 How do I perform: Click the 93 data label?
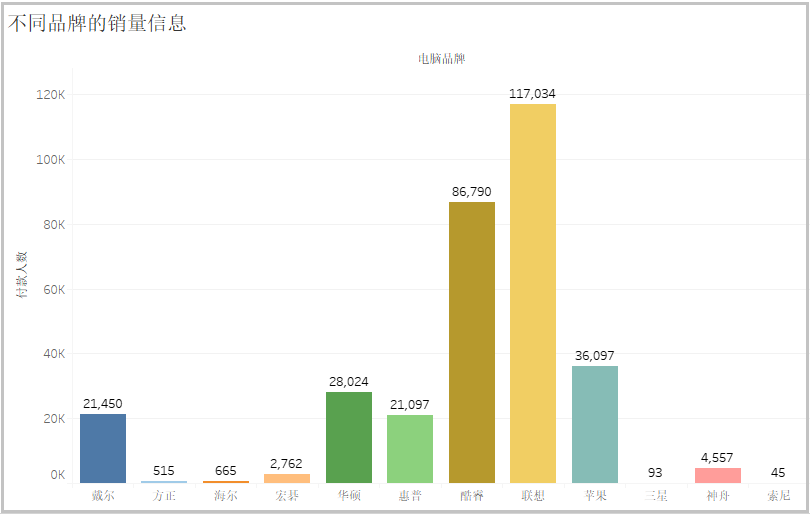[655, 473]
